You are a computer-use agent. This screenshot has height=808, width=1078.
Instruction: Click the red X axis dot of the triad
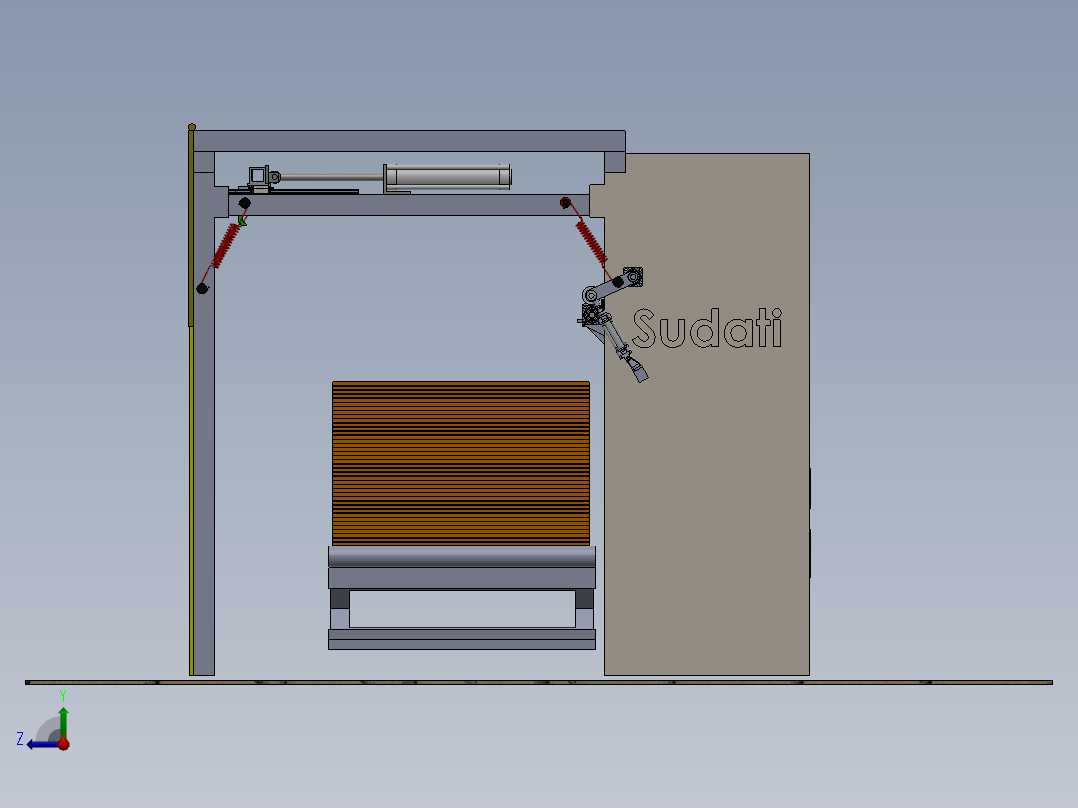63,743
